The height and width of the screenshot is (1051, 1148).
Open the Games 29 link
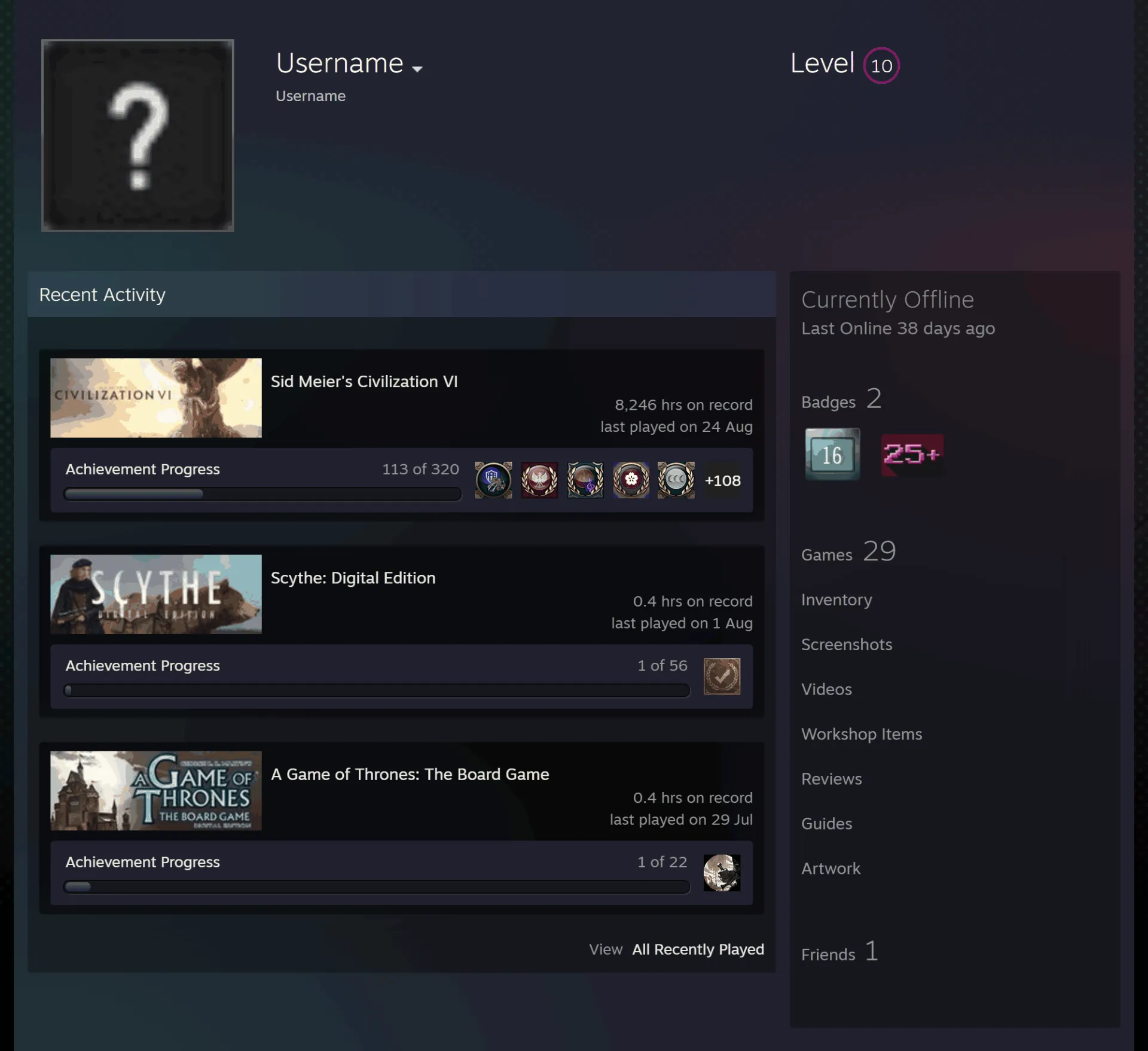848,552
